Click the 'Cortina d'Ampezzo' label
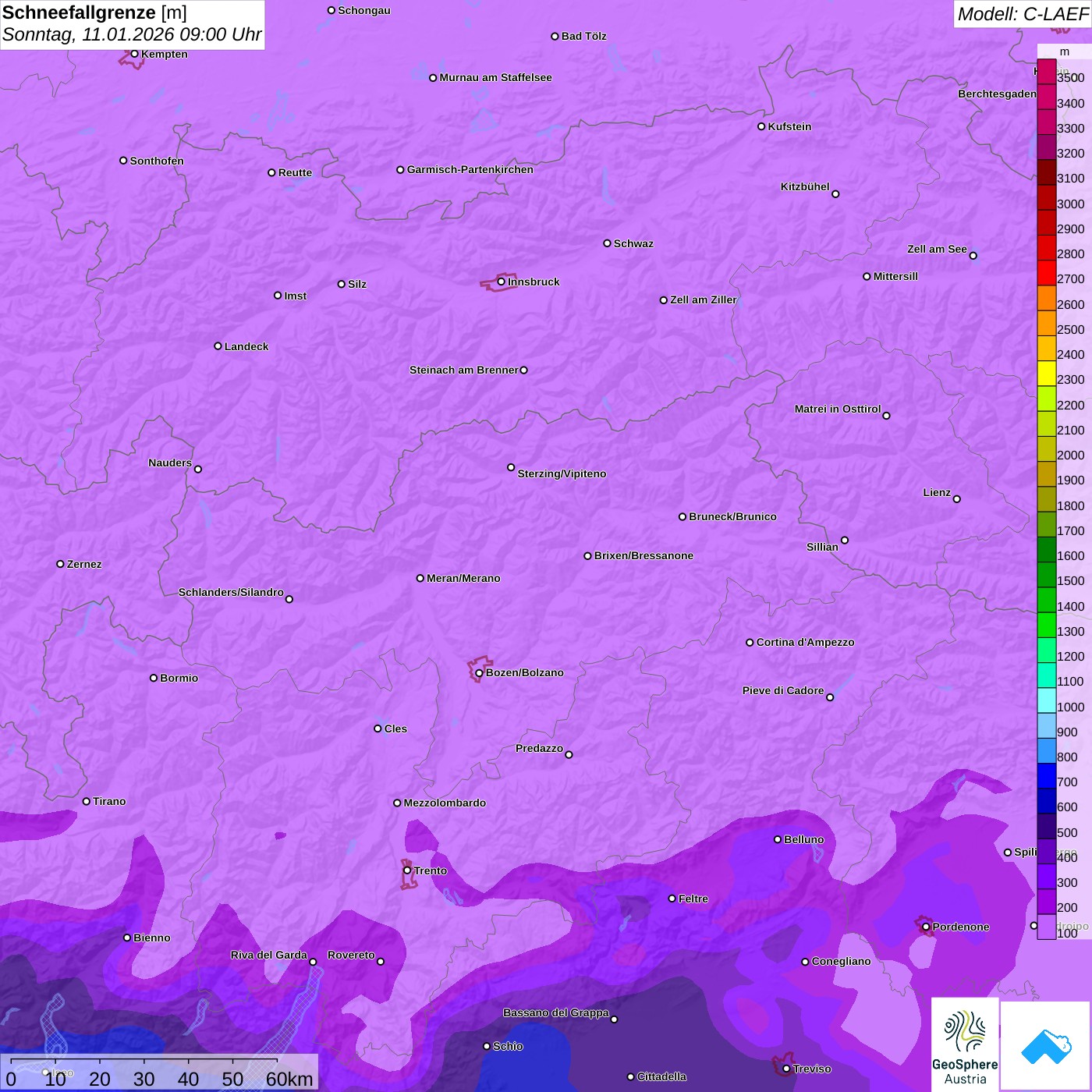Viewport: 1092px width, 1092px height. [x=805, y=642]
